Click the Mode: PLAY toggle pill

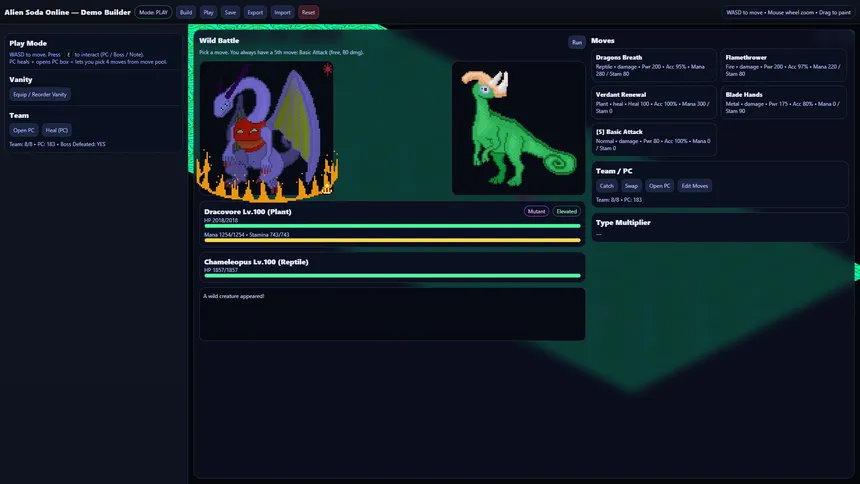(153, 12)
